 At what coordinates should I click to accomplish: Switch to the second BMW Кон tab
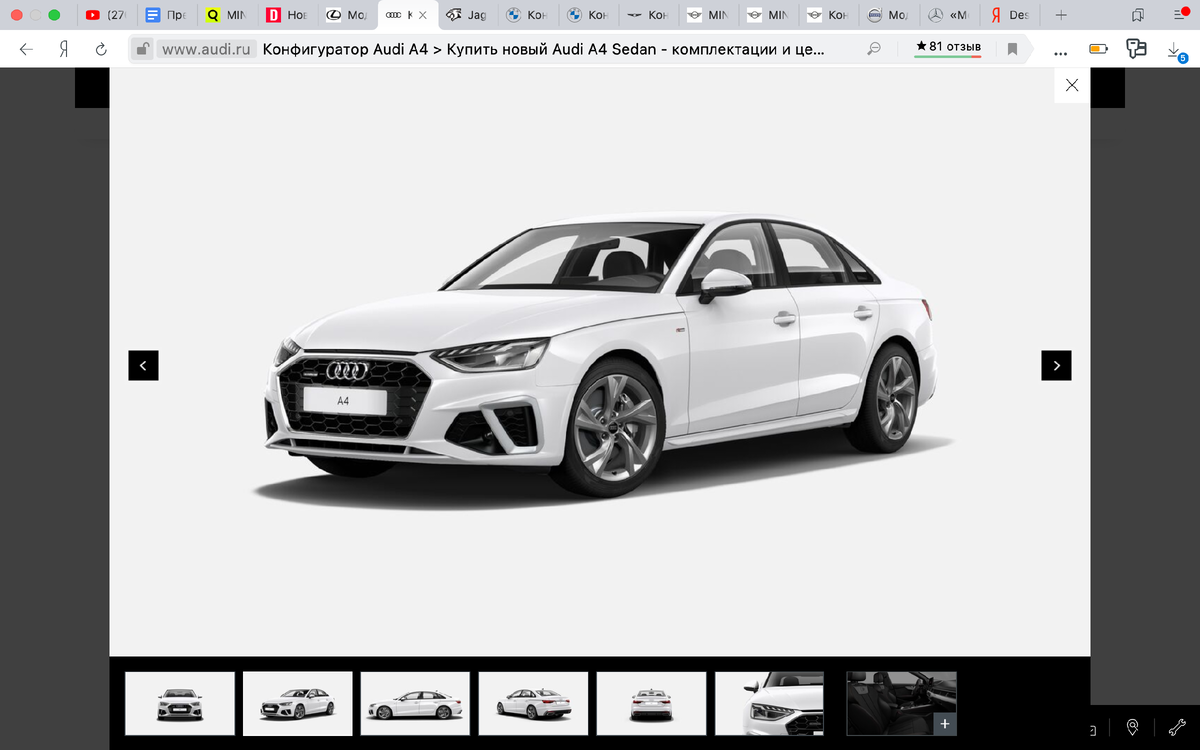click(587, 15)
